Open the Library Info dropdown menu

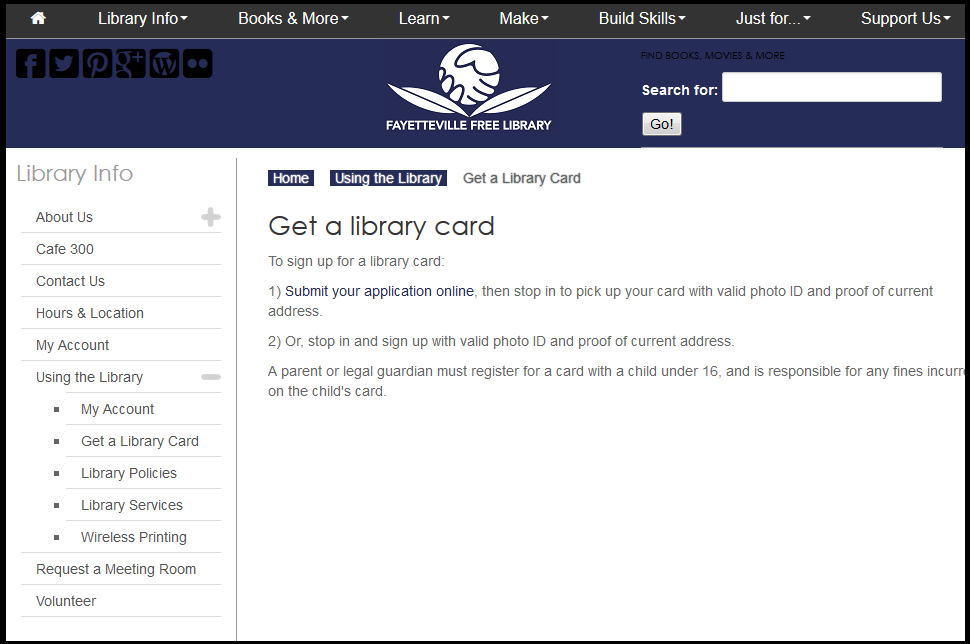[x=142, y=18]
